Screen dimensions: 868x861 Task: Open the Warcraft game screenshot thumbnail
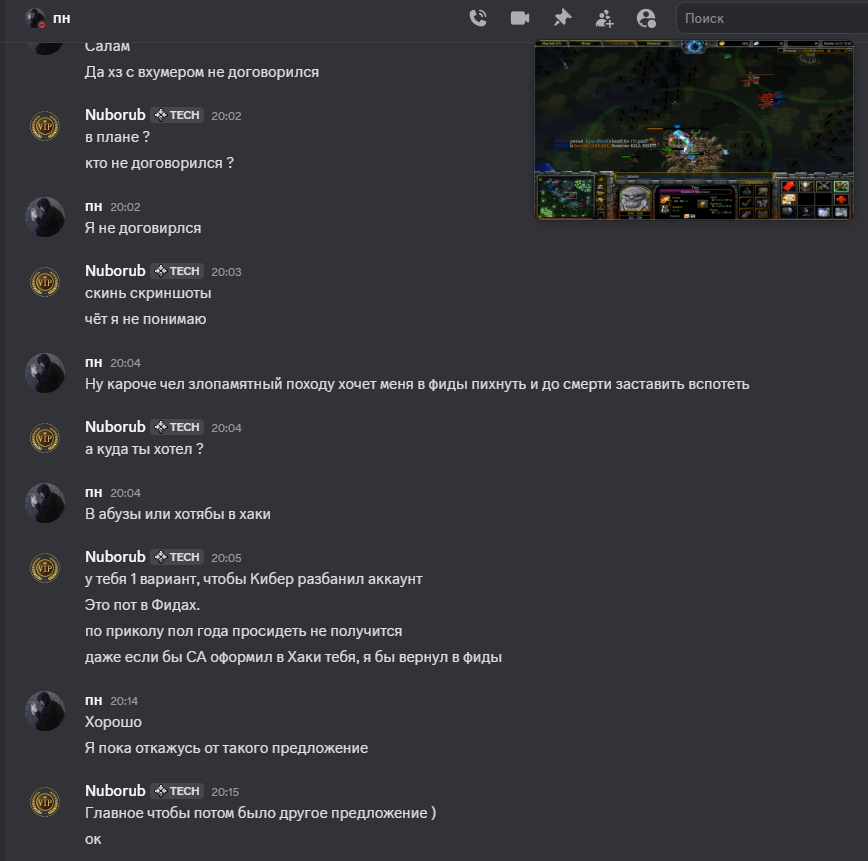[x=694, y=130]
